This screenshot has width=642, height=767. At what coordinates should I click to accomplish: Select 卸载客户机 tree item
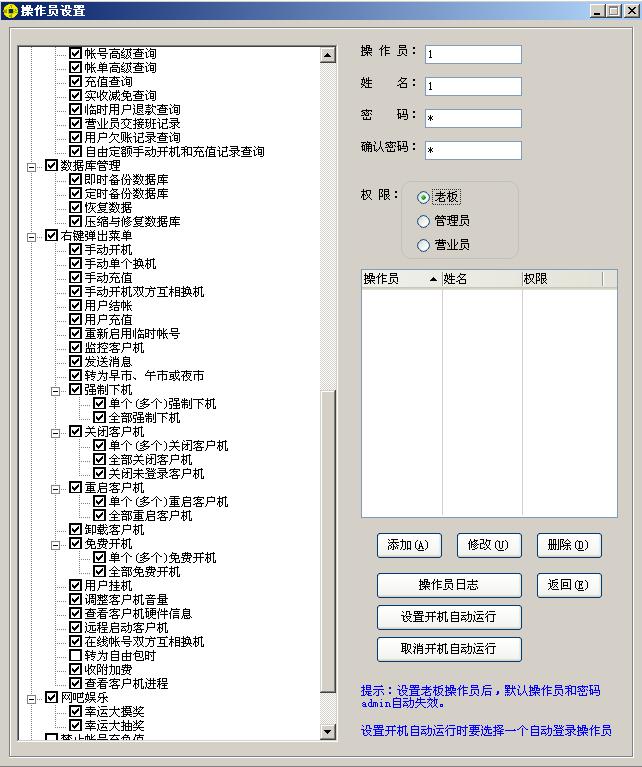click(114, 529)
